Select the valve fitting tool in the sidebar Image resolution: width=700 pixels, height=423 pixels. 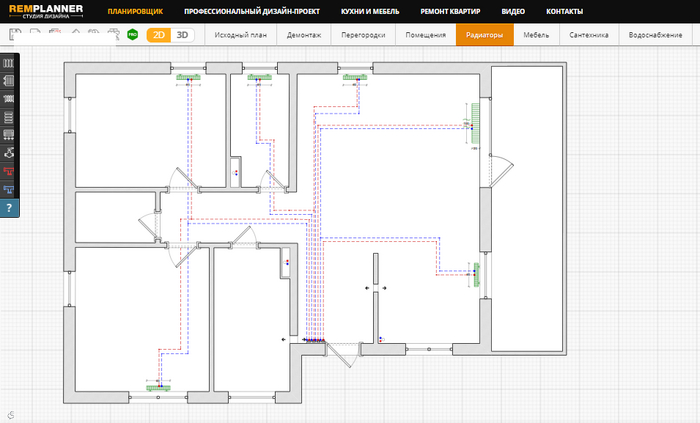tap(9, 153)
